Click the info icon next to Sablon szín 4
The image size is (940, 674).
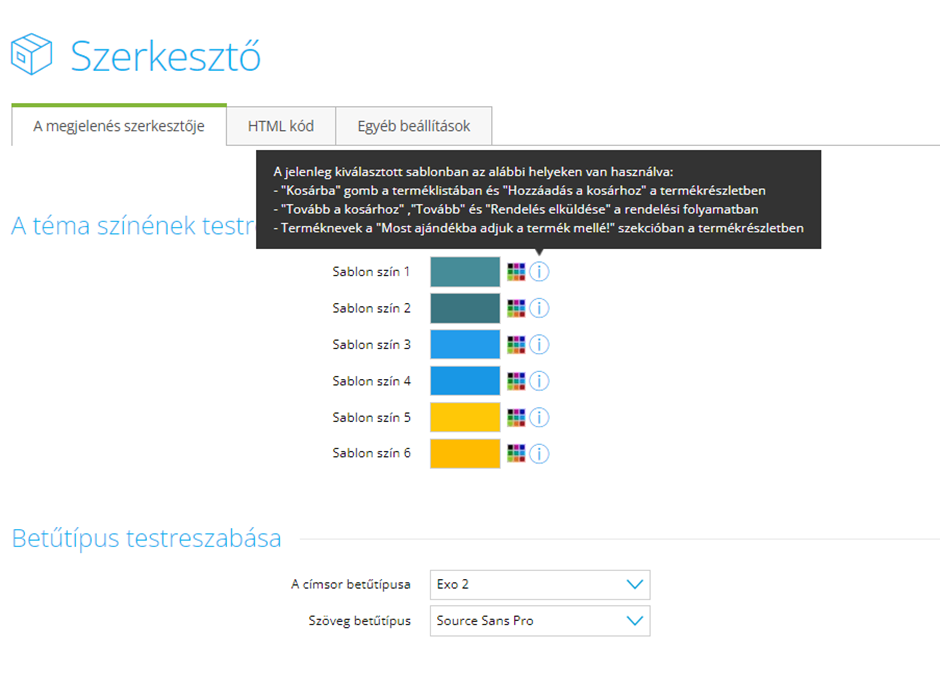[539, 381]
